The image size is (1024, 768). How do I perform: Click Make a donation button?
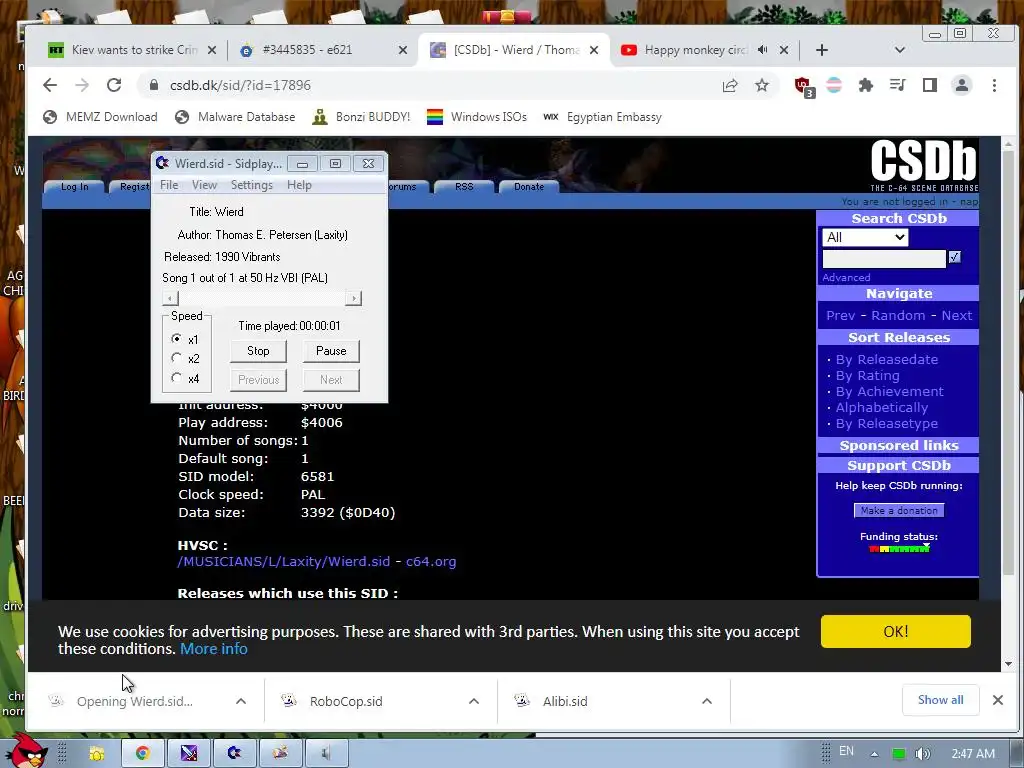(x=899, y=511)
